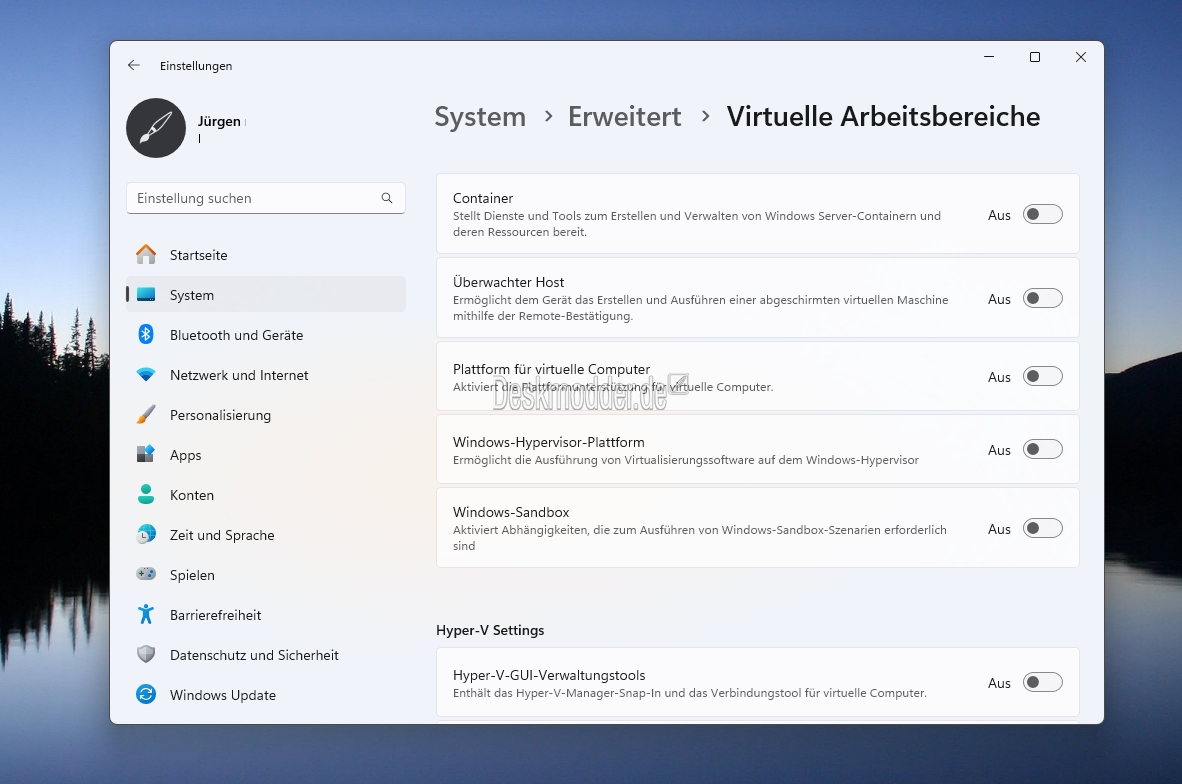
Task: Click the Datenschutz shield icon
Action: click(x=146, y=654)
